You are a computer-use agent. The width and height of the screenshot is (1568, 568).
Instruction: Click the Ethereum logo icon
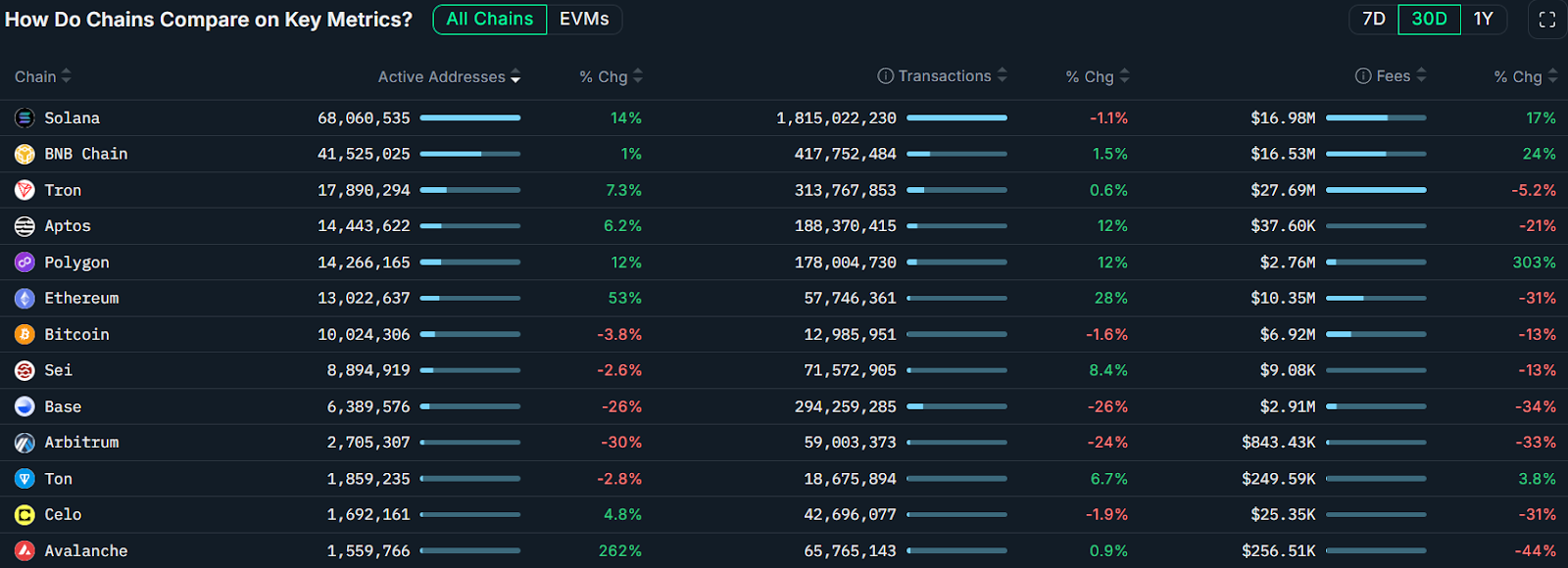point(24,299)
